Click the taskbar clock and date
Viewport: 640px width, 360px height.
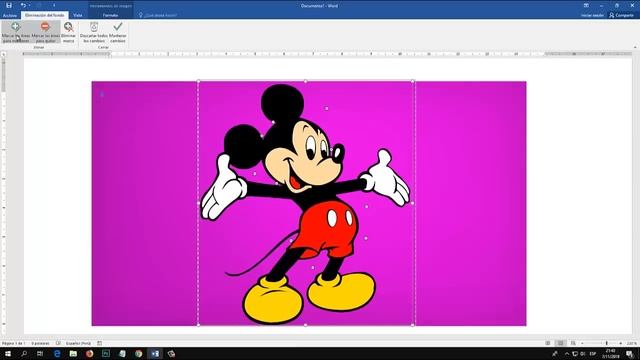coord(611,353)
